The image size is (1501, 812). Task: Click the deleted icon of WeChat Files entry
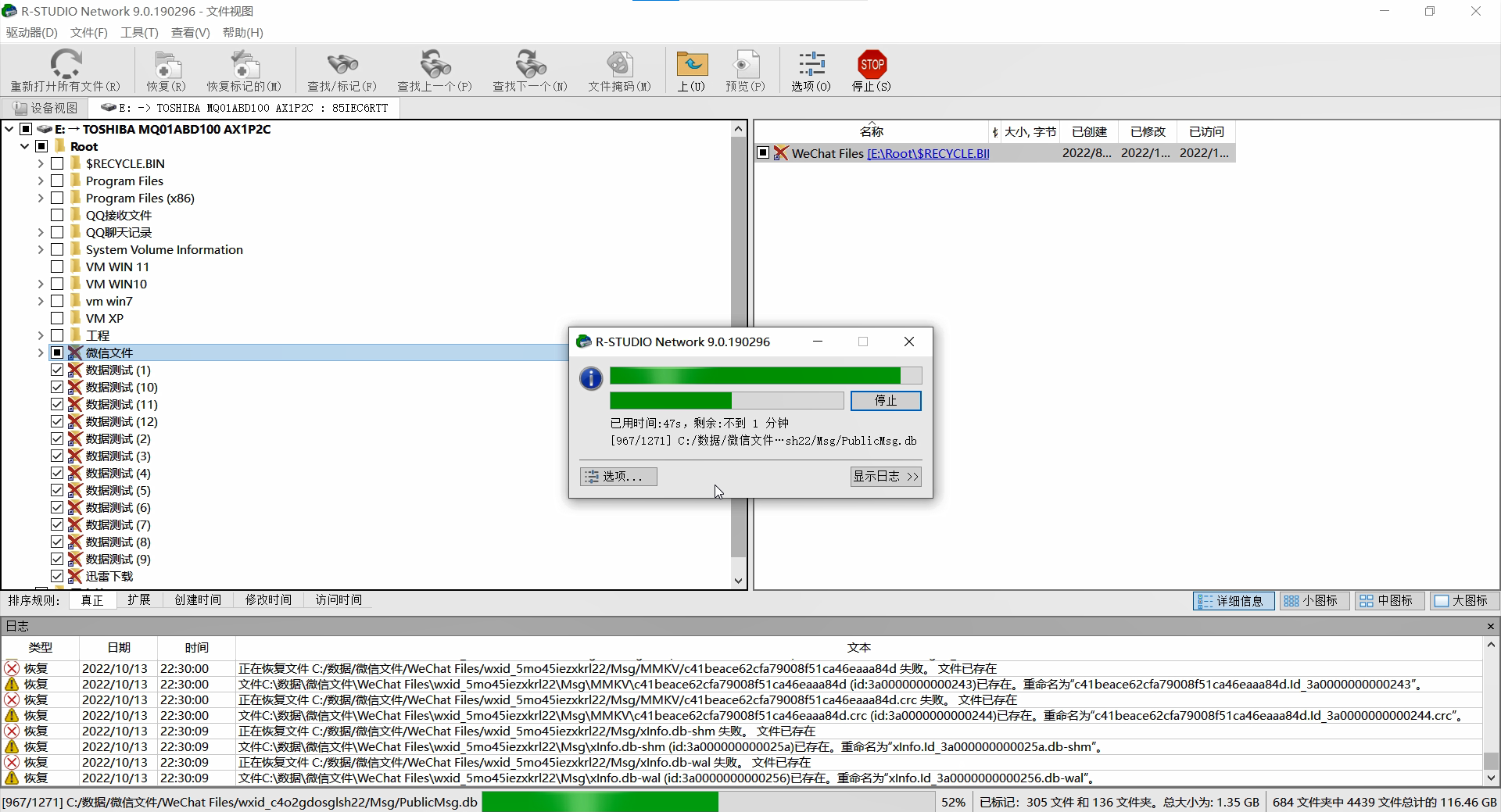click(780, 153)
